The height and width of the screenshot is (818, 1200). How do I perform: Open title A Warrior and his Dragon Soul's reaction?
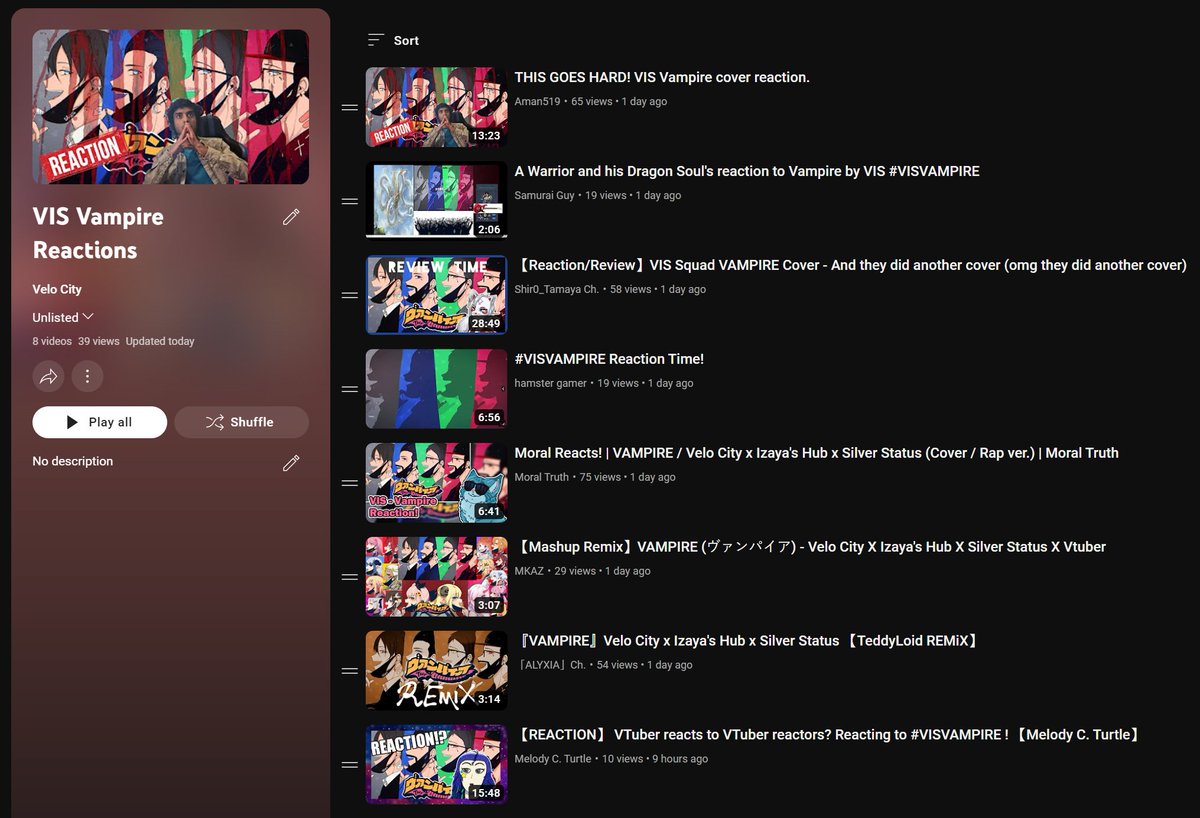click(747, 171)
